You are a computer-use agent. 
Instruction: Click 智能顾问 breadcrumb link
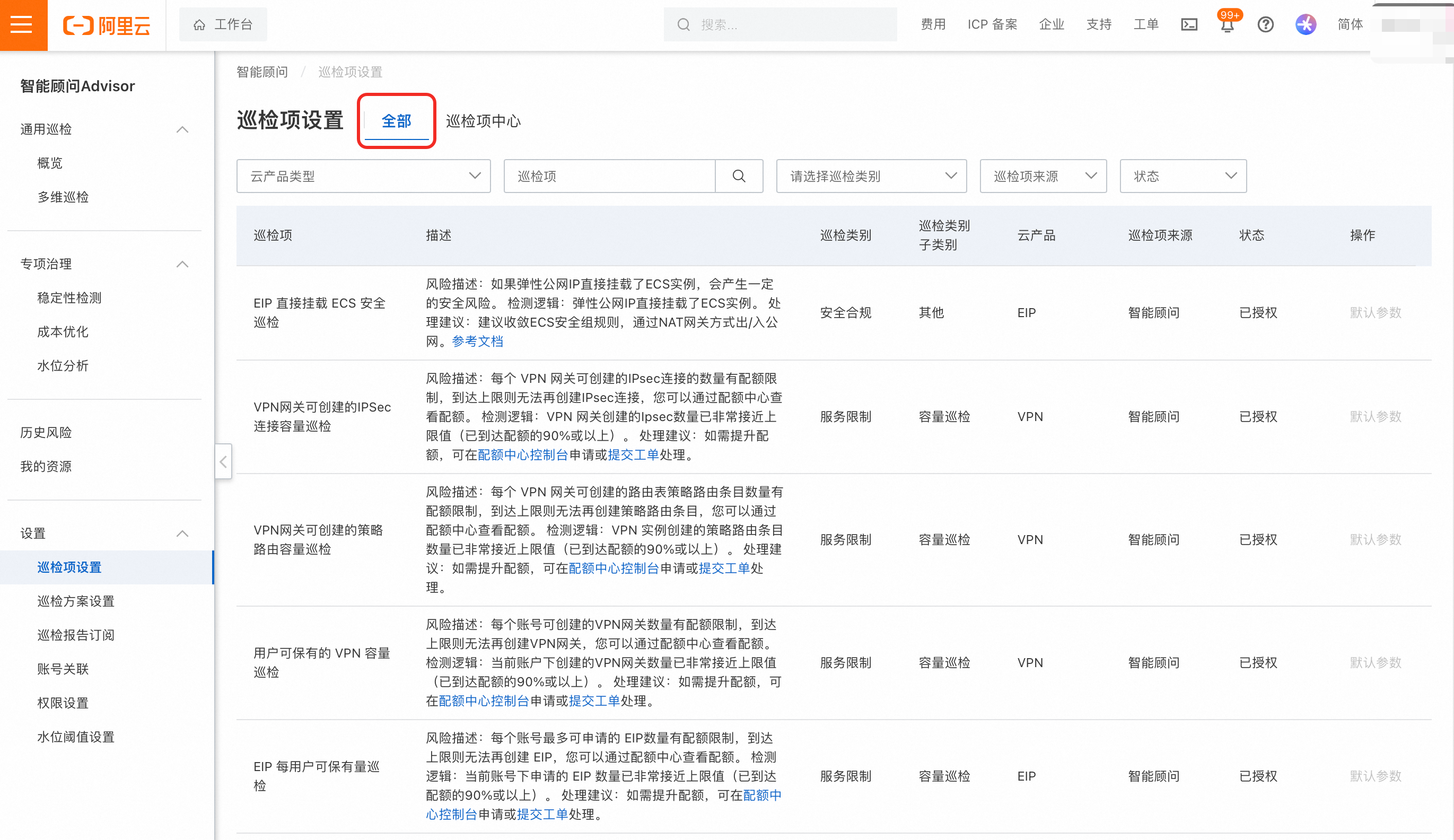pyautogui.click(x=262, y=72)
